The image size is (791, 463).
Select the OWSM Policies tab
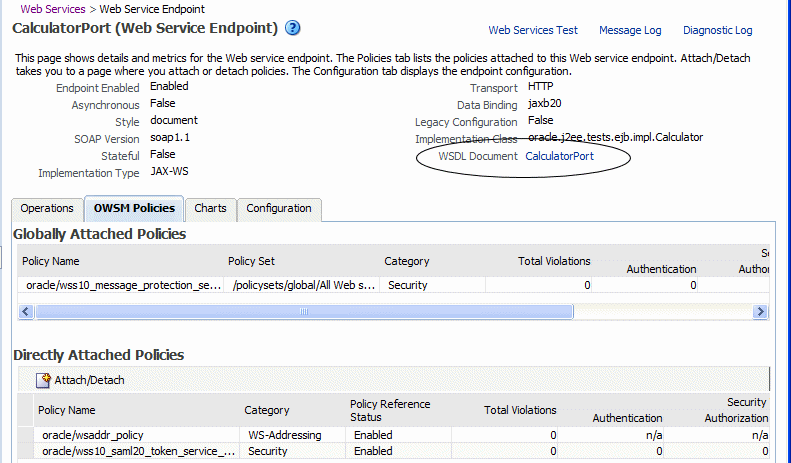click(x=134, y=209)
